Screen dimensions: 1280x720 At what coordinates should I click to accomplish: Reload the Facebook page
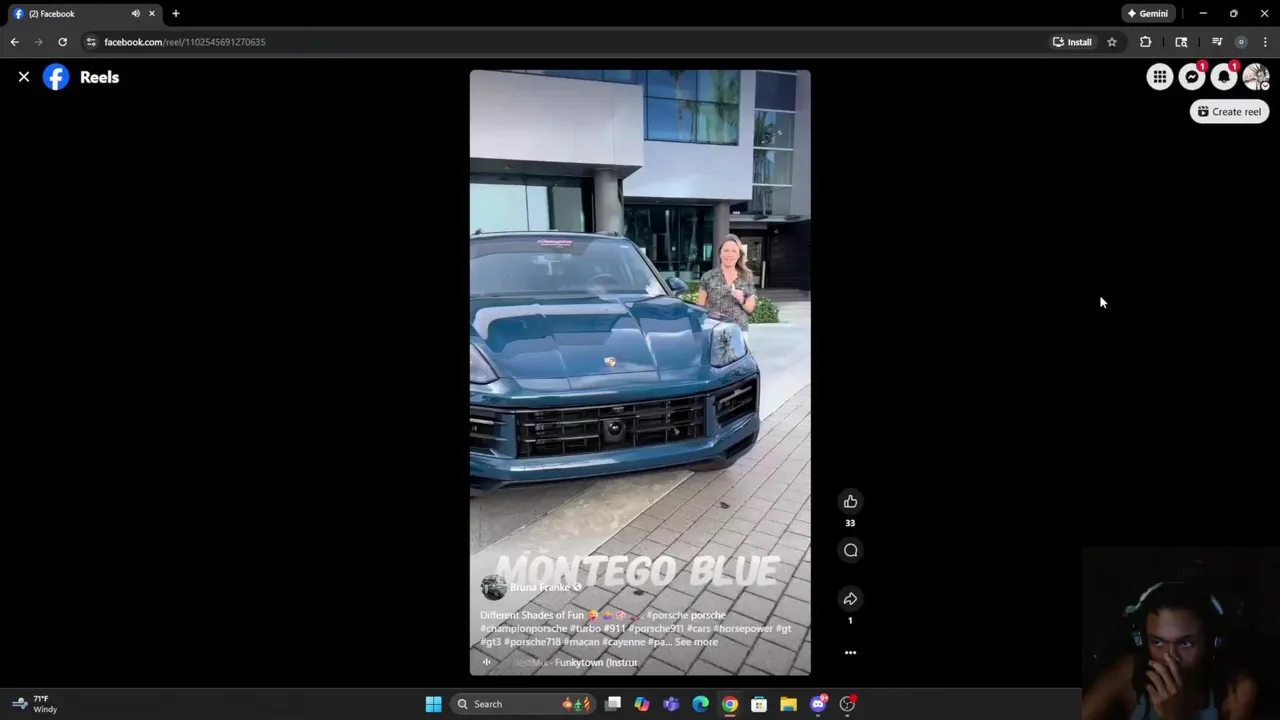(x=62, y=42)
